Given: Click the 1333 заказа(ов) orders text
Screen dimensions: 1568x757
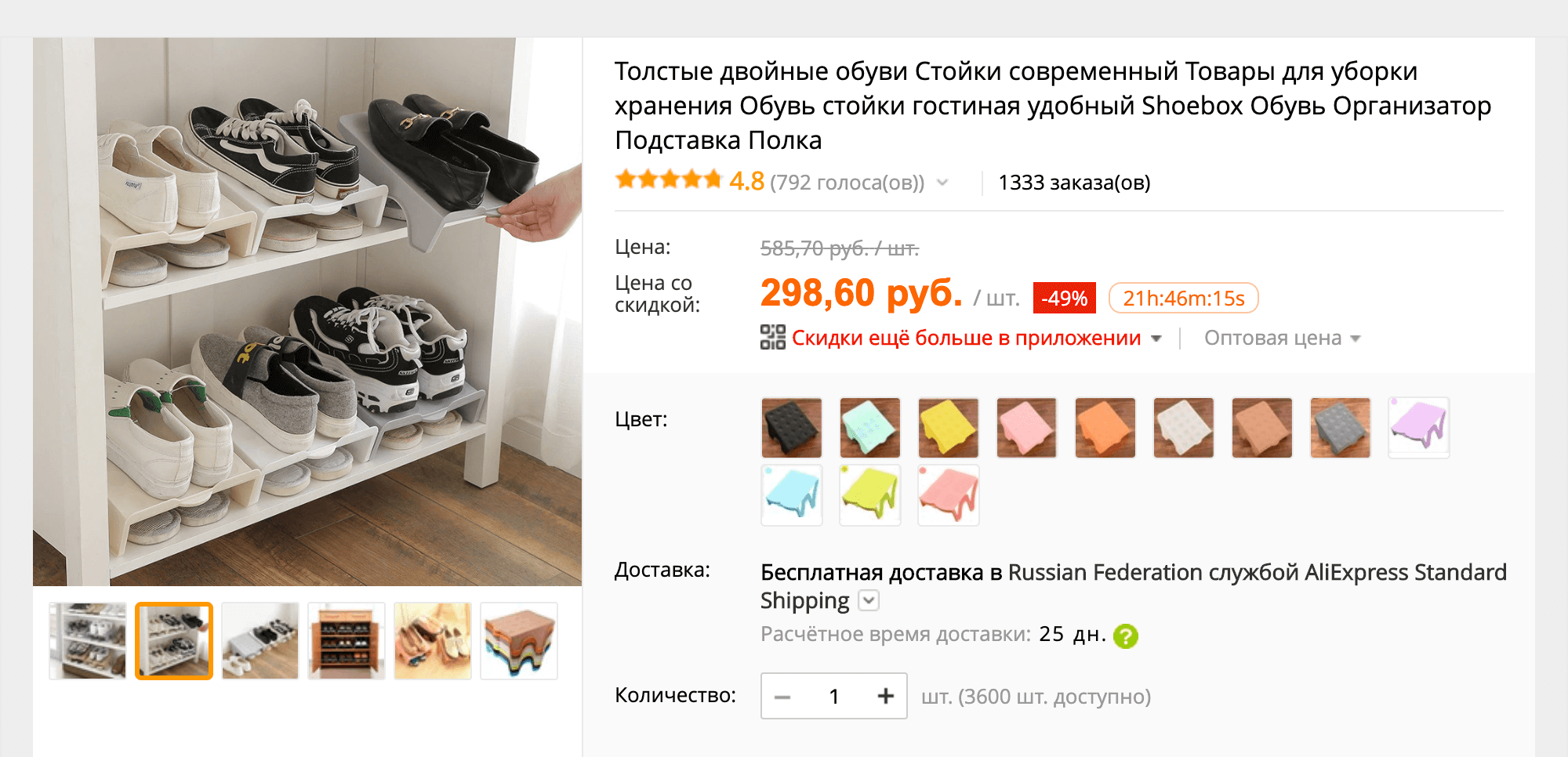Looking at the screenshot, I should [x=1074, y=183].
